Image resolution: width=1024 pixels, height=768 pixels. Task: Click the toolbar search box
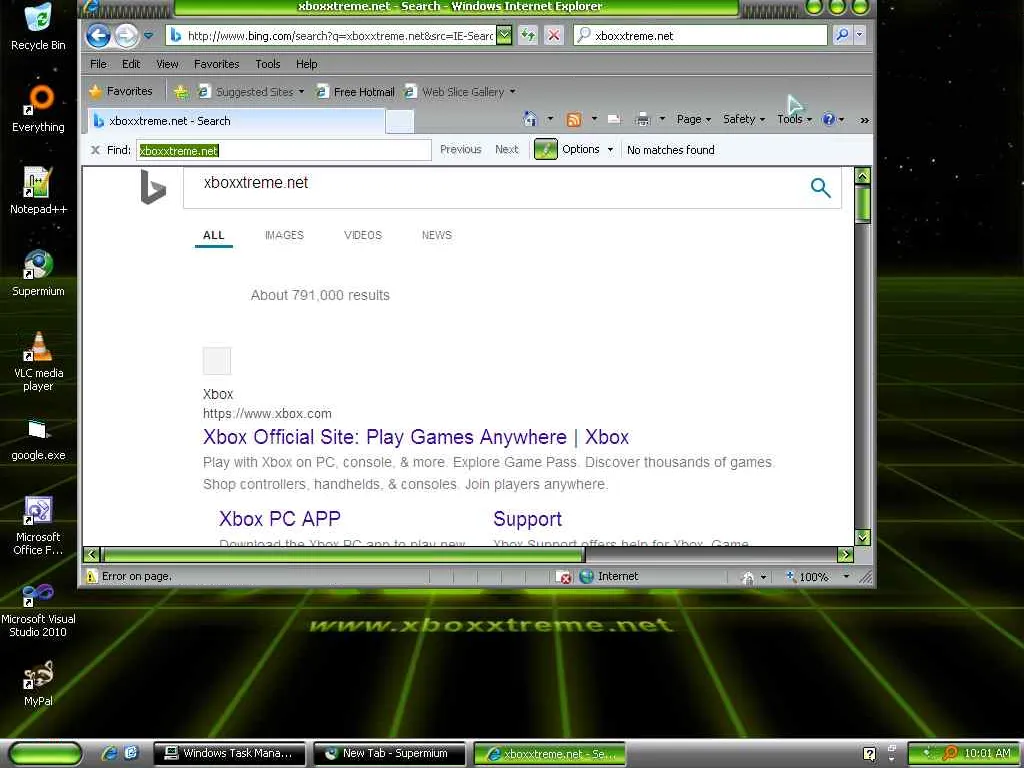[700, 36]
